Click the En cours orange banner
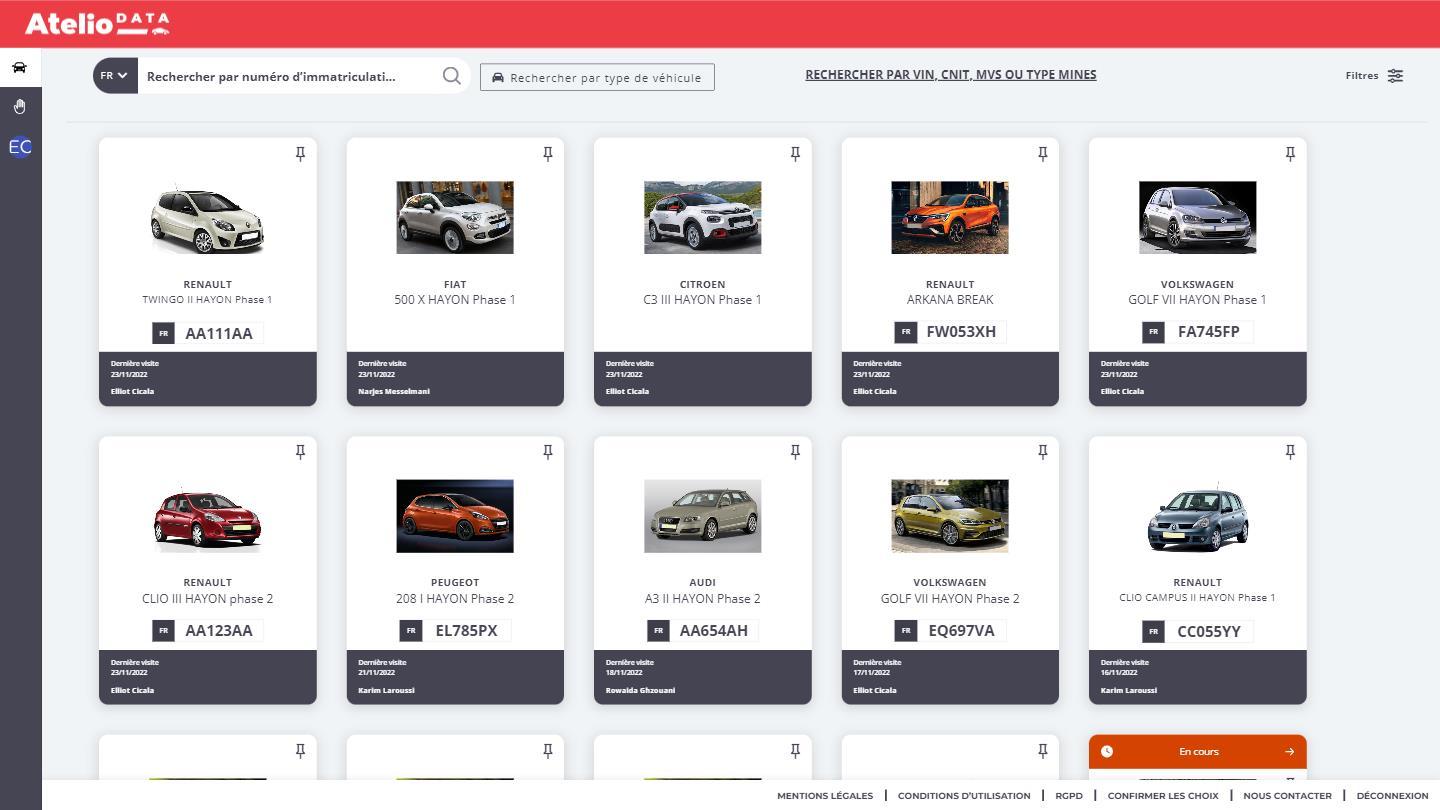Viewport: 1440px width, 810px height. tap(1198, 752)
